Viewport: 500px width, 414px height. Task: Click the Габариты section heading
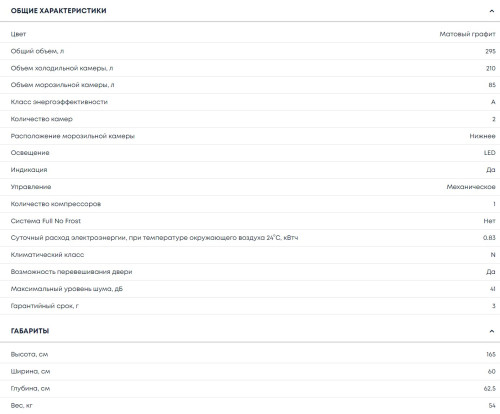30,331
